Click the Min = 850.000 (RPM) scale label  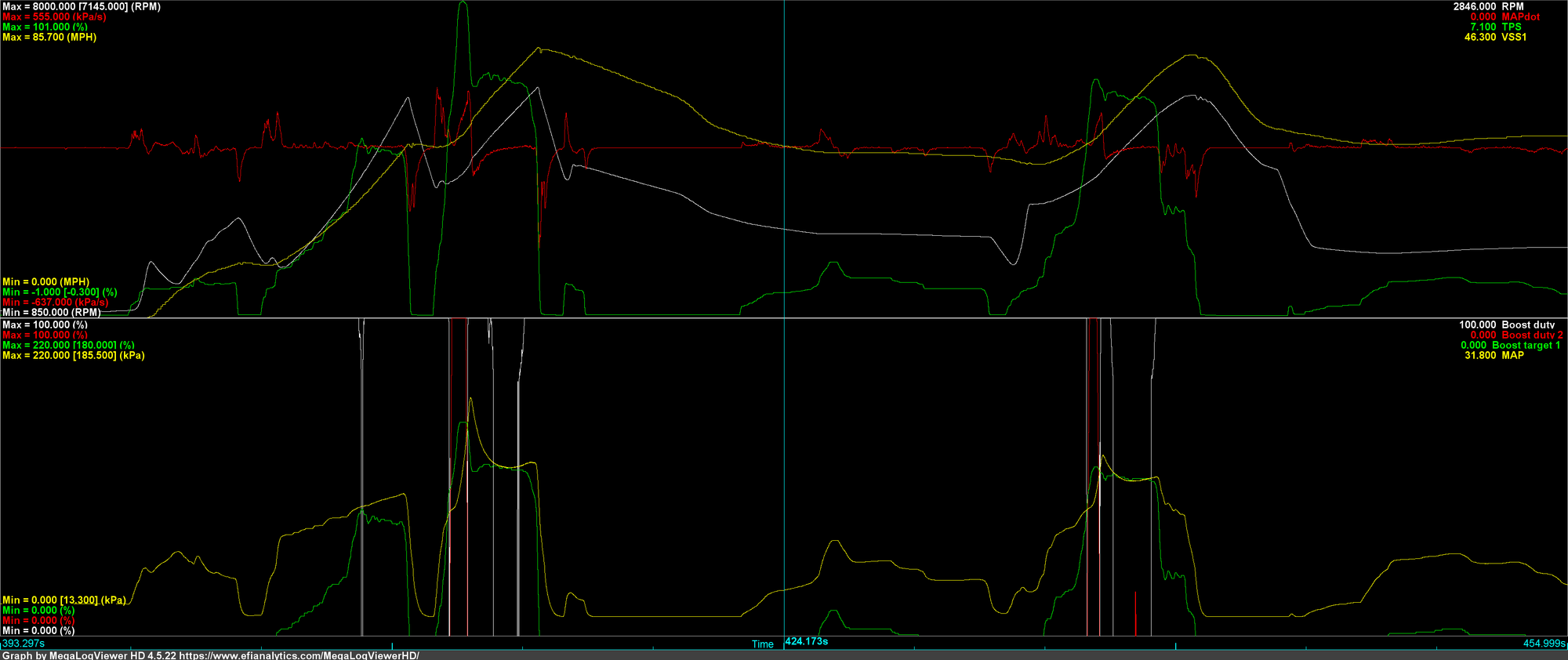coord(51,312)
